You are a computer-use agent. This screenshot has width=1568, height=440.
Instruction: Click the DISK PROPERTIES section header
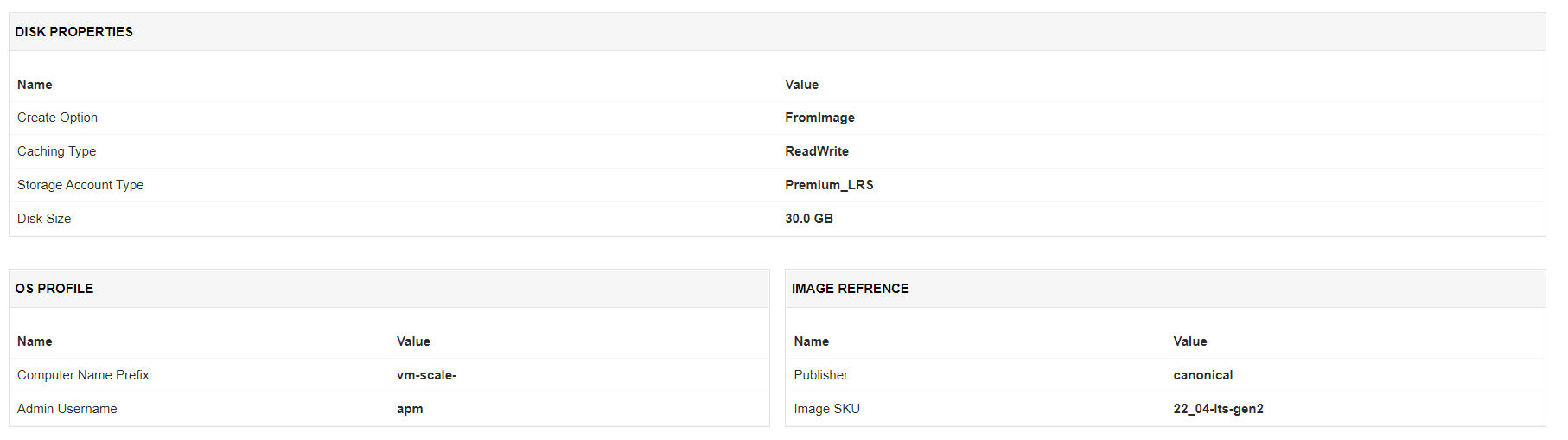pyautogui.click(x=74, y=32)
